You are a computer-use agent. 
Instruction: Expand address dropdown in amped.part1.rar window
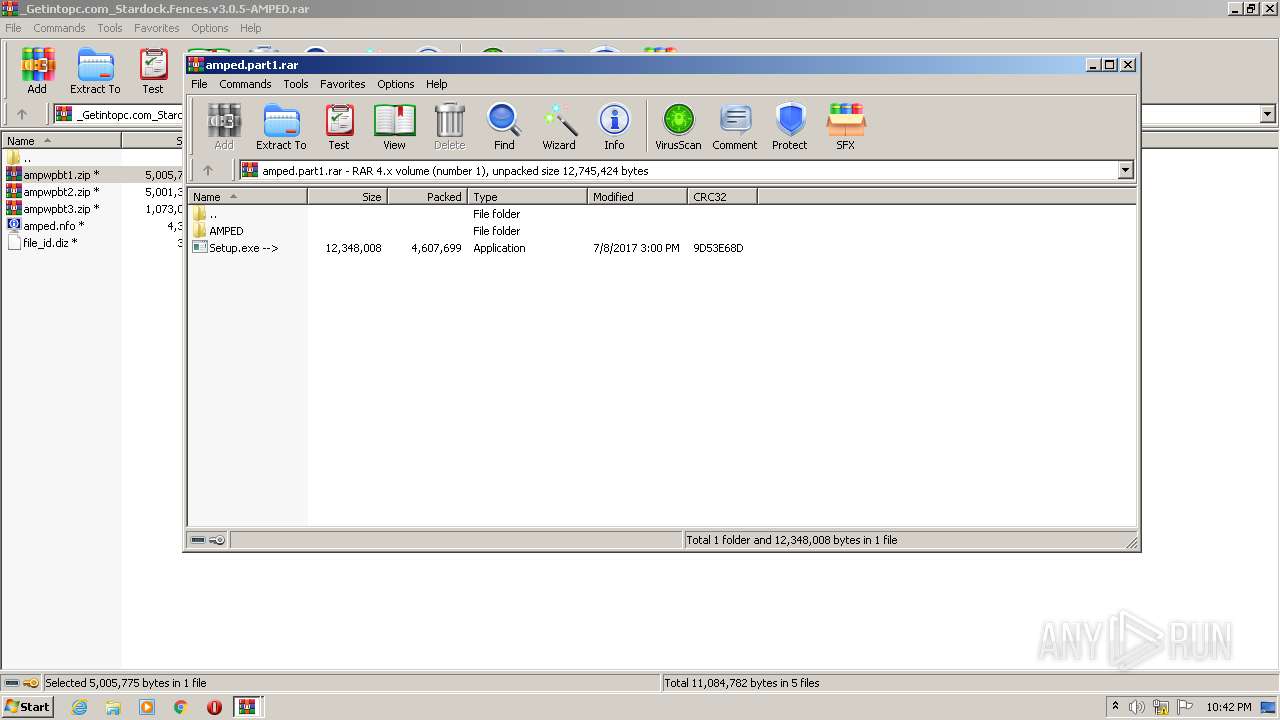(1125, 171)
